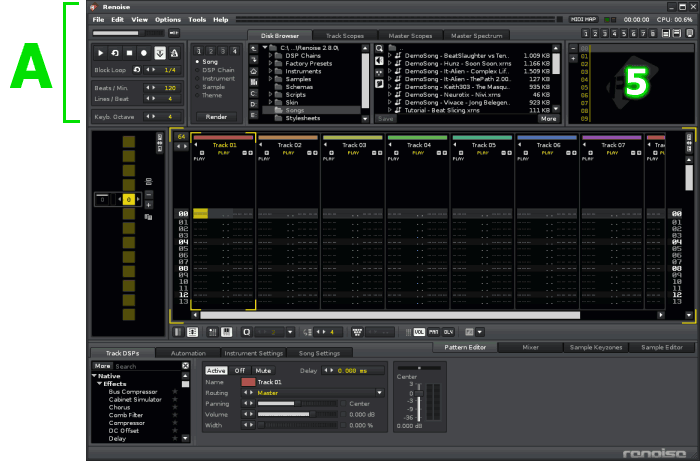Screen dimensions: 700x461
Task: Toggle the Block Loop enable icon
Action: [137, 70]
